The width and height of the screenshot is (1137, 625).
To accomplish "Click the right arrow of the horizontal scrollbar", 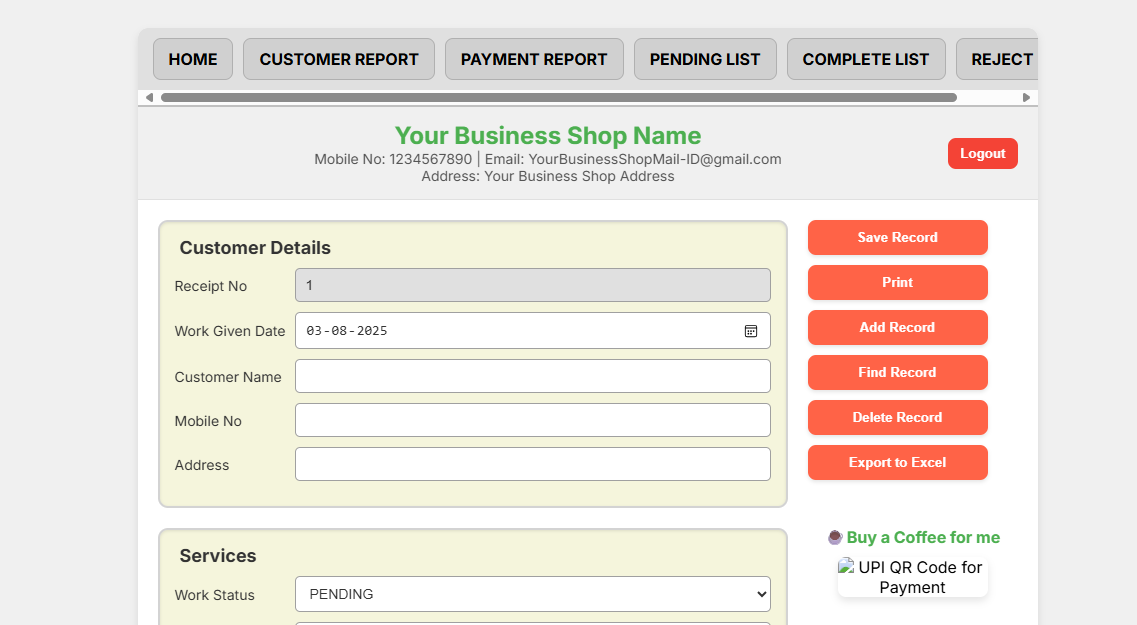I will coord(1026,97).
